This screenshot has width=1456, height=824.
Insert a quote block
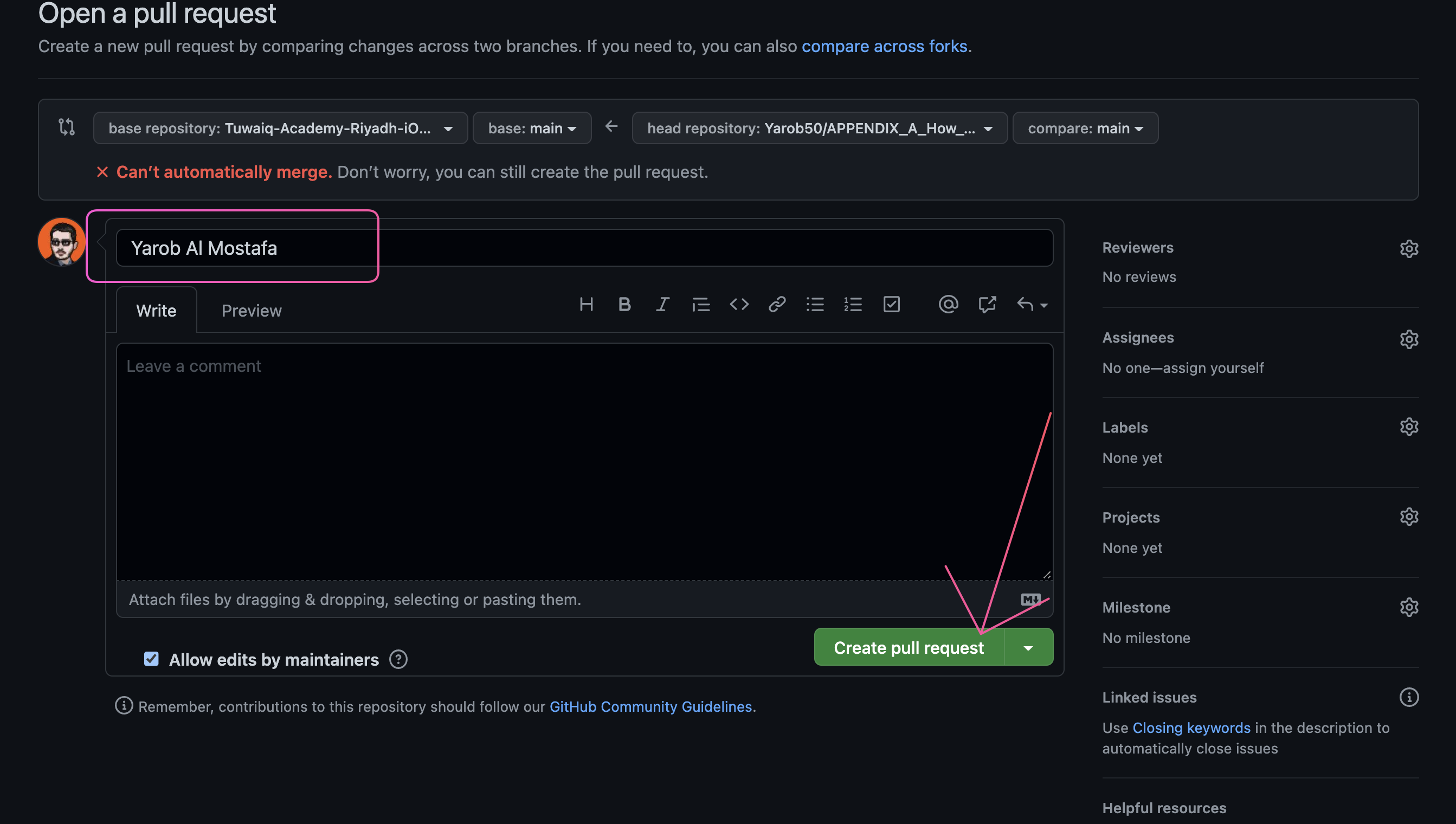(x=700, y=304)
